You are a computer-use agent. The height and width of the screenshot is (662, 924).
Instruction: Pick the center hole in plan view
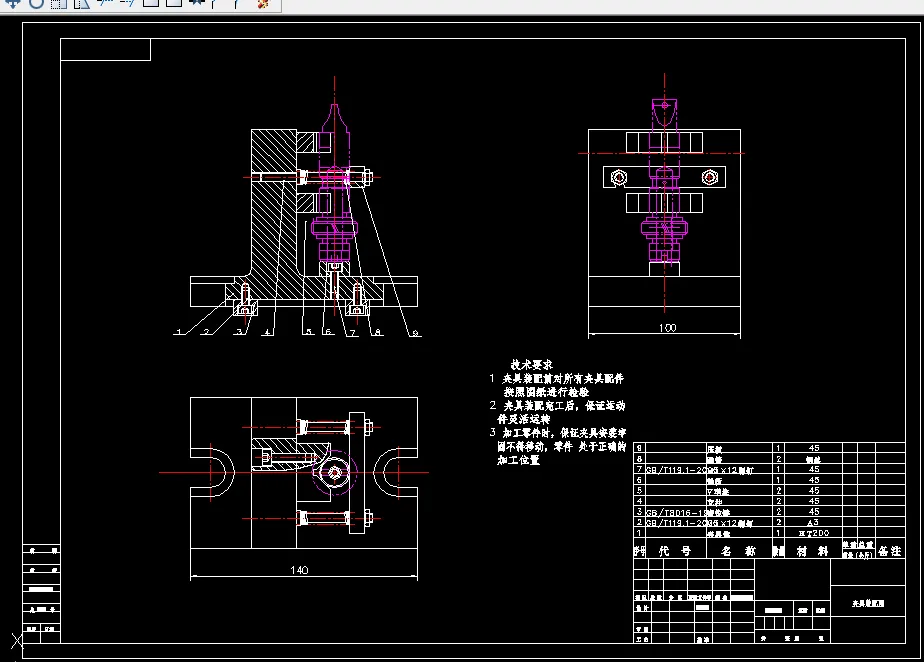(x=335, y=472)
